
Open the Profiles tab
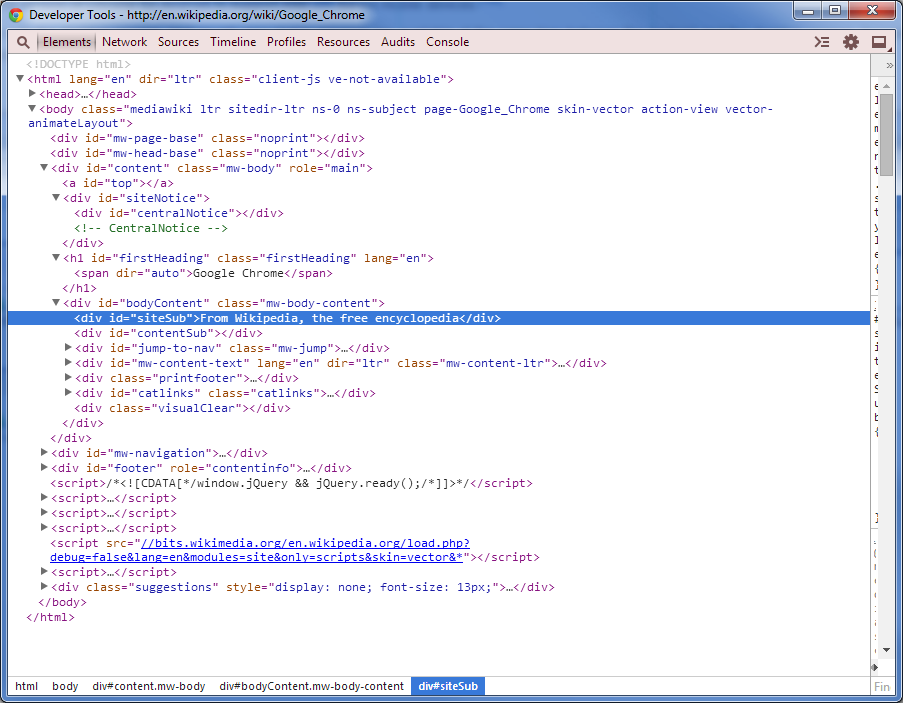[x=286, y=42]
